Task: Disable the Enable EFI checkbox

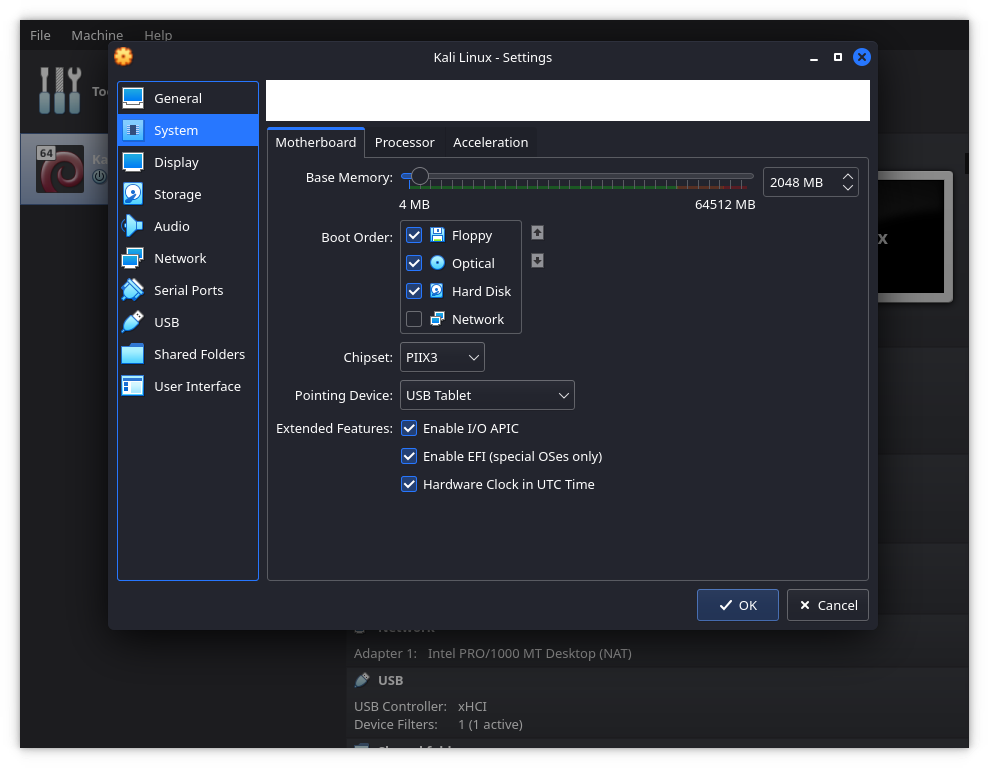Action: 409,456
